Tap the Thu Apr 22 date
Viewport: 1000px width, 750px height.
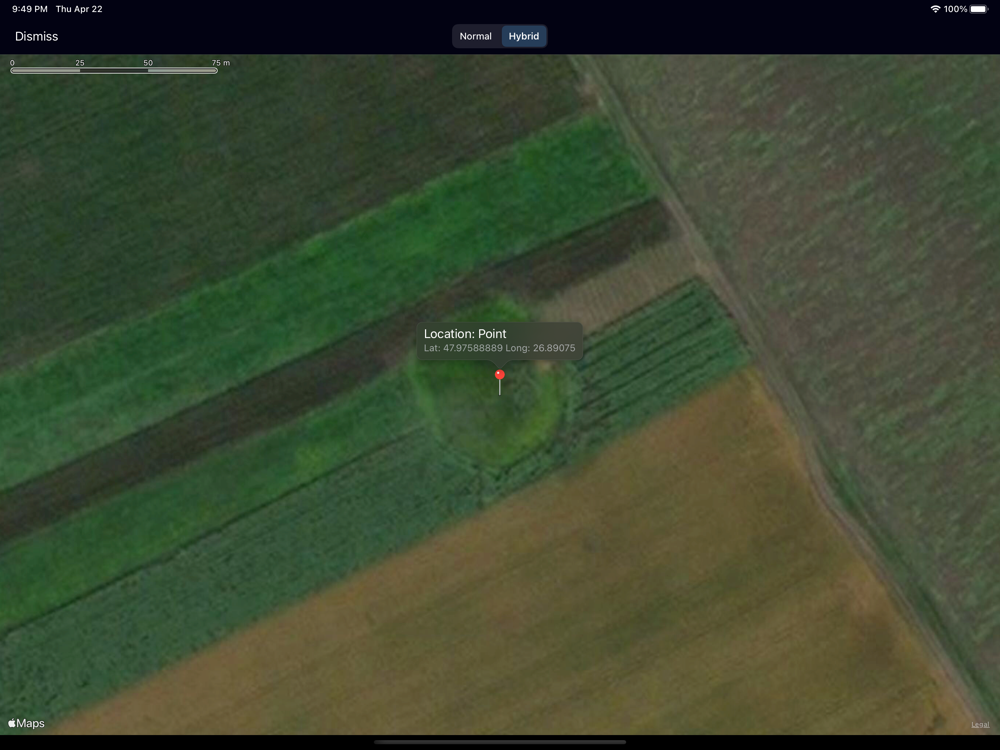click(x=79, y=9)
